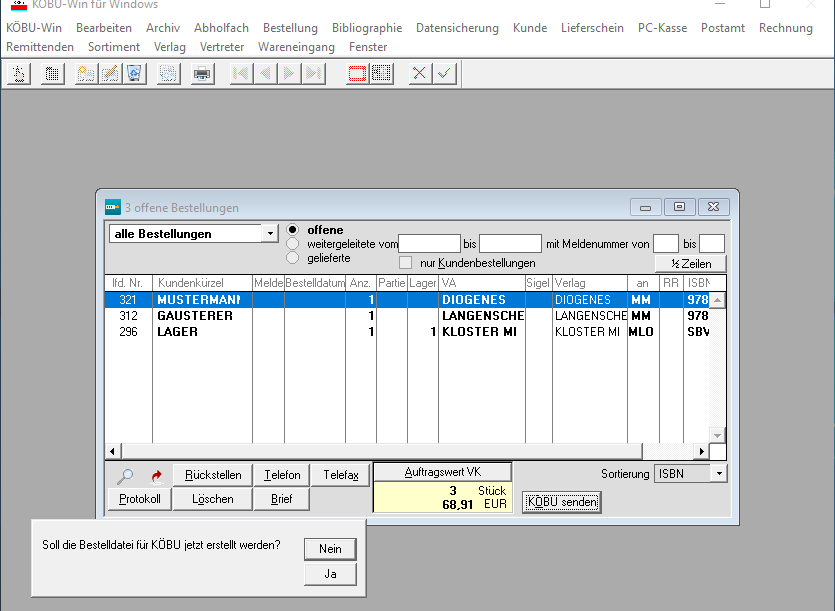Enable 'nur Kundenbestellungen' checkbox
Viewport: 835px width, 611px height.
(x=406, y=263)
